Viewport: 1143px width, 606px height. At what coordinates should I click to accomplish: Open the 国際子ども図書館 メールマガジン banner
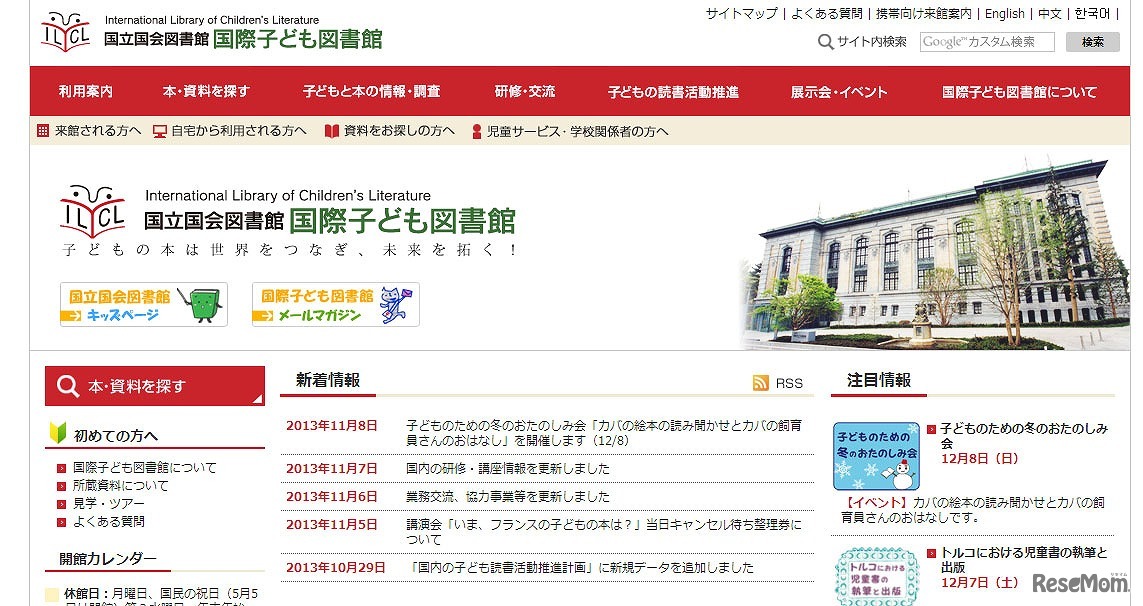(335, 305)
